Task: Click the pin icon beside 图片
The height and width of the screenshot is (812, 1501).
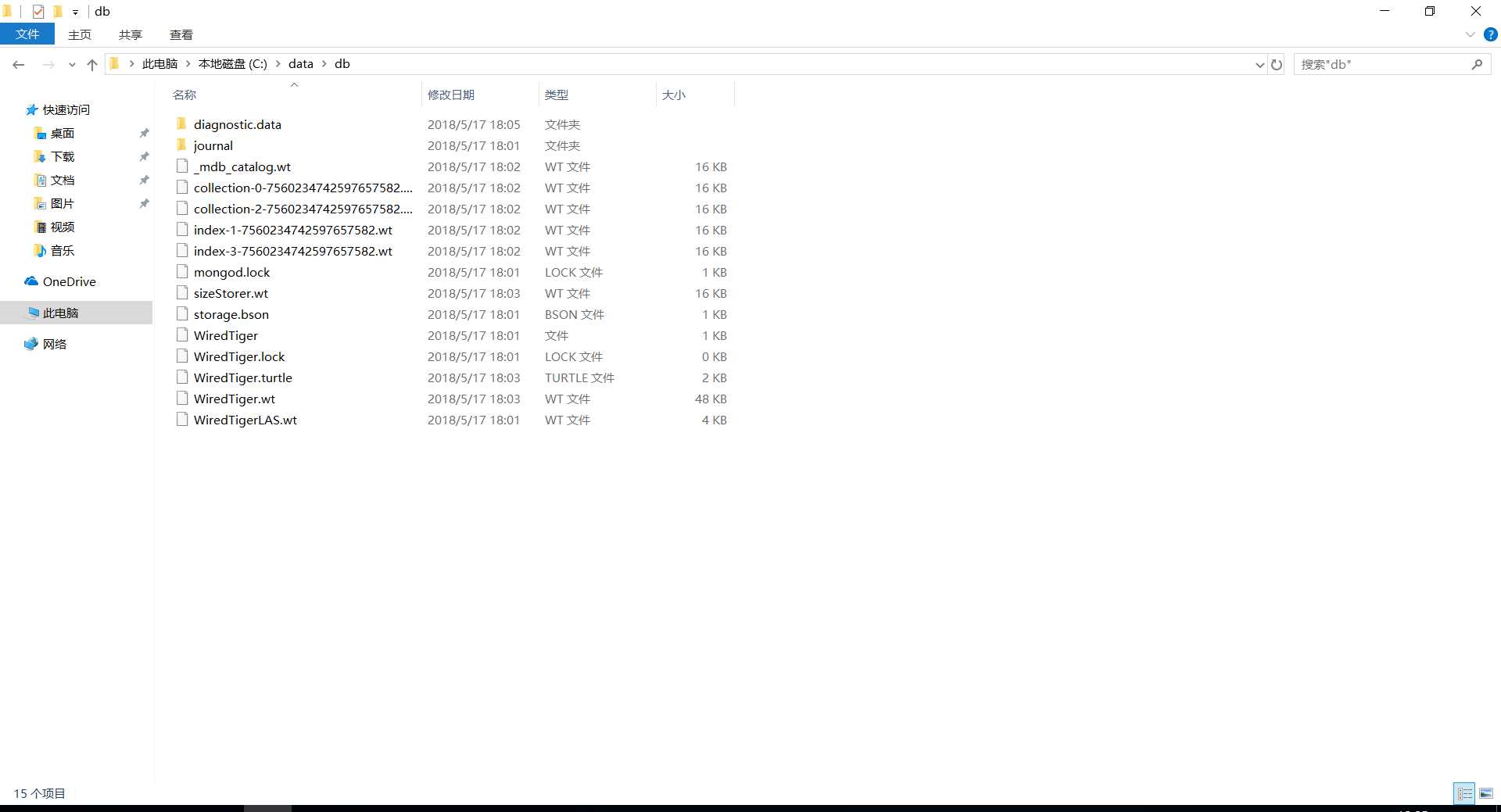Action: coord(144,204)
